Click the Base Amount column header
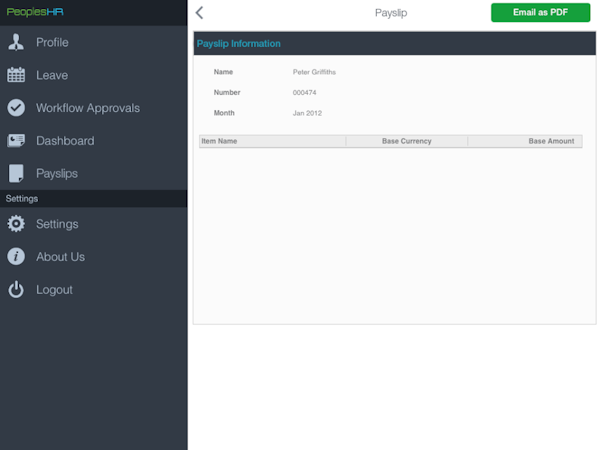This screenshot has height=450, width=600. pyautogui.click(x=525, y=141)
